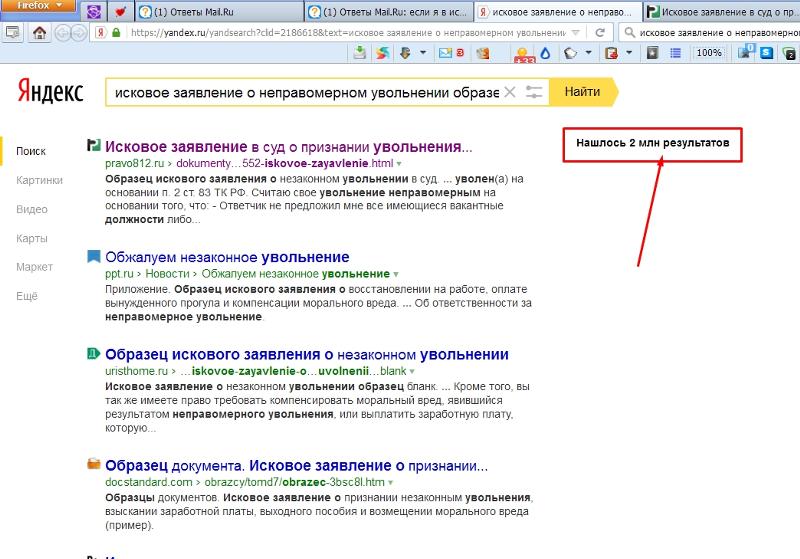
Task: Click blue bookmark favicon of ppt.ru result
Action: click(x=93, y=256)
